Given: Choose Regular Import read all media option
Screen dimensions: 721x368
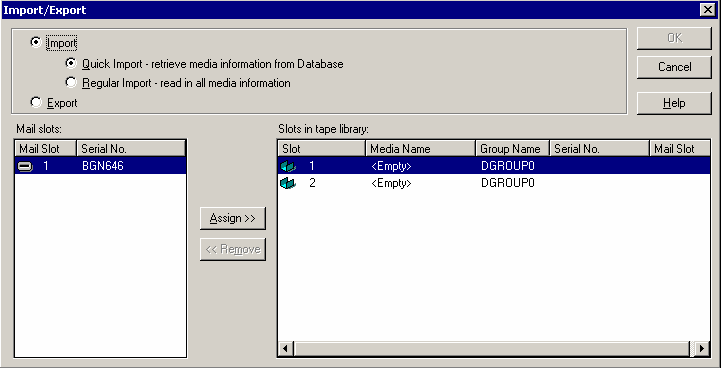Looking at the screenshot, I should point(71,83).
